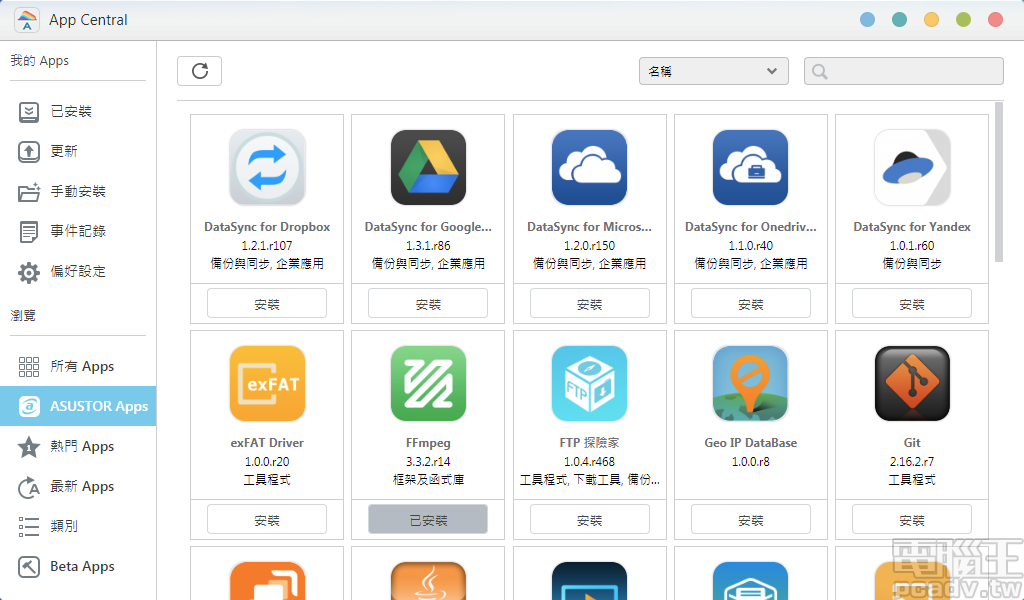Click the DataSync for Google Drive icon

coord(428,167)
